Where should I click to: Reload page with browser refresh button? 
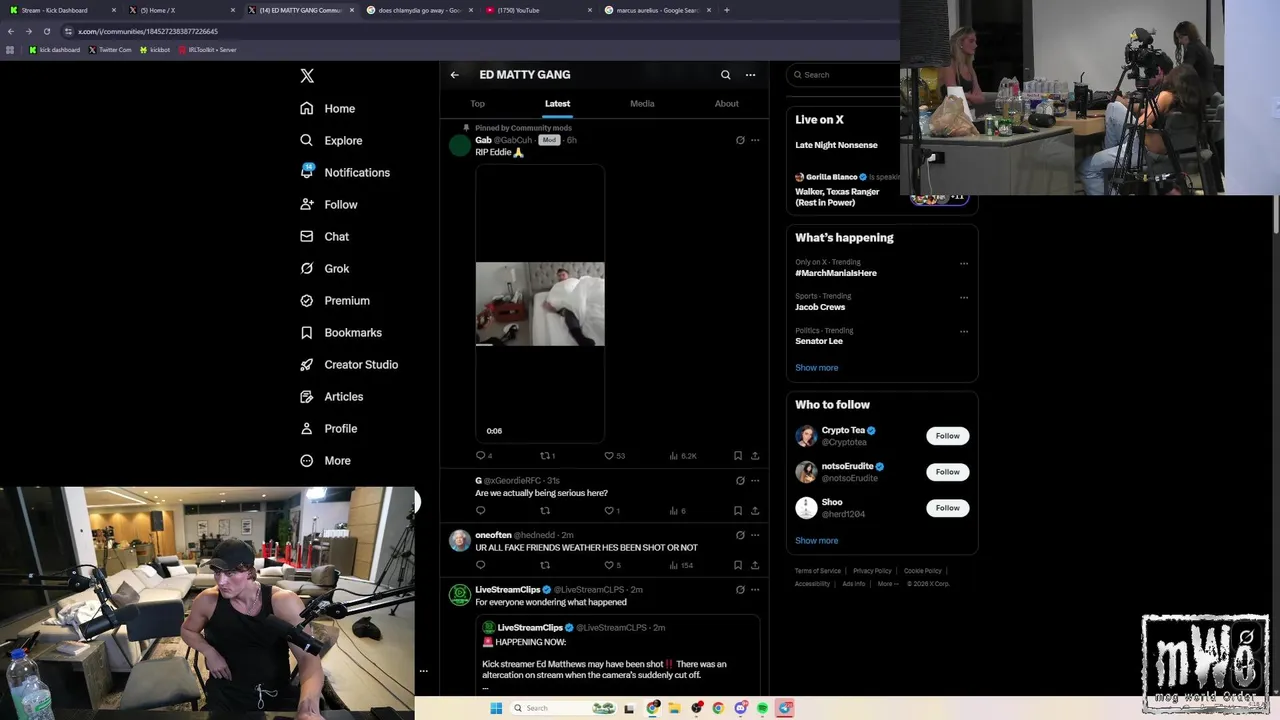coord(46,31)
